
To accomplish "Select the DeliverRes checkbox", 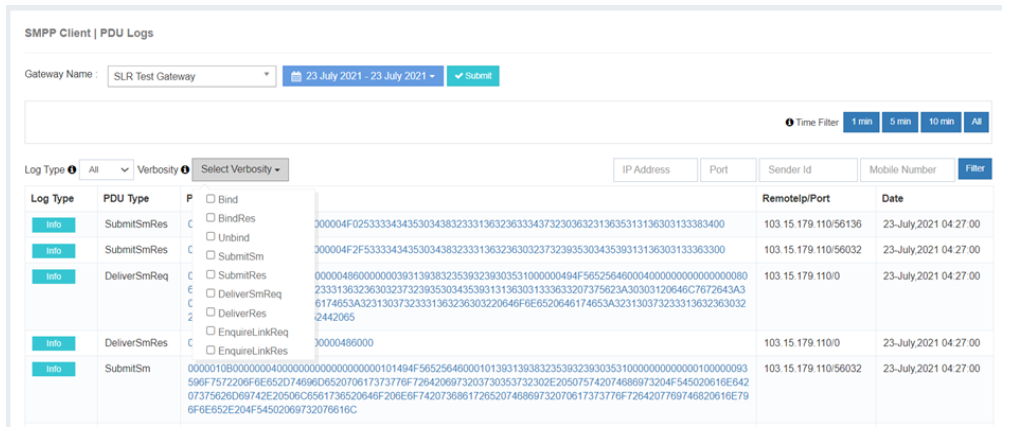I will [211, 312].
